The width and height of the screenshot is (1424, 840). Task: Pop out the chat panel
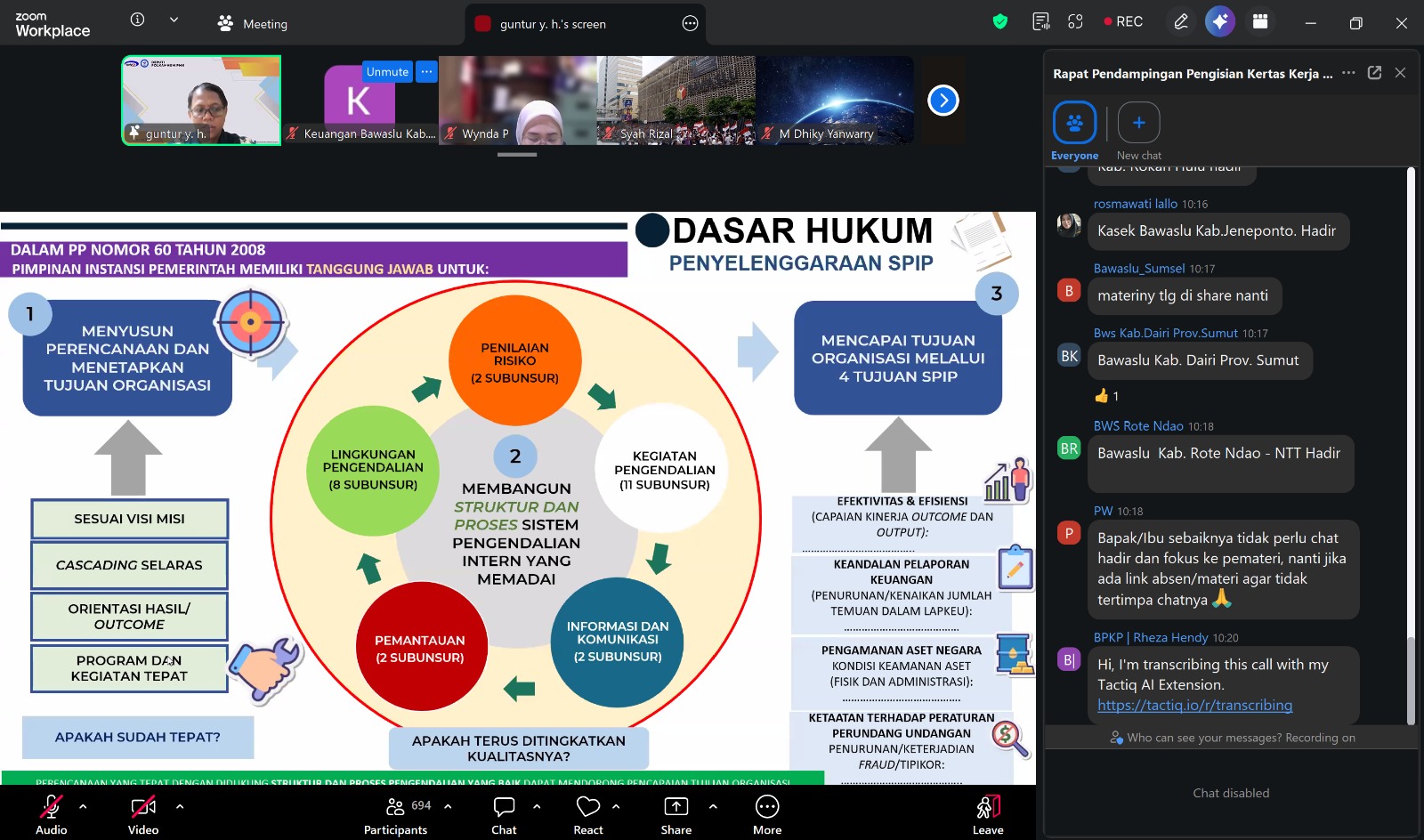click(x=1374, y=73)
